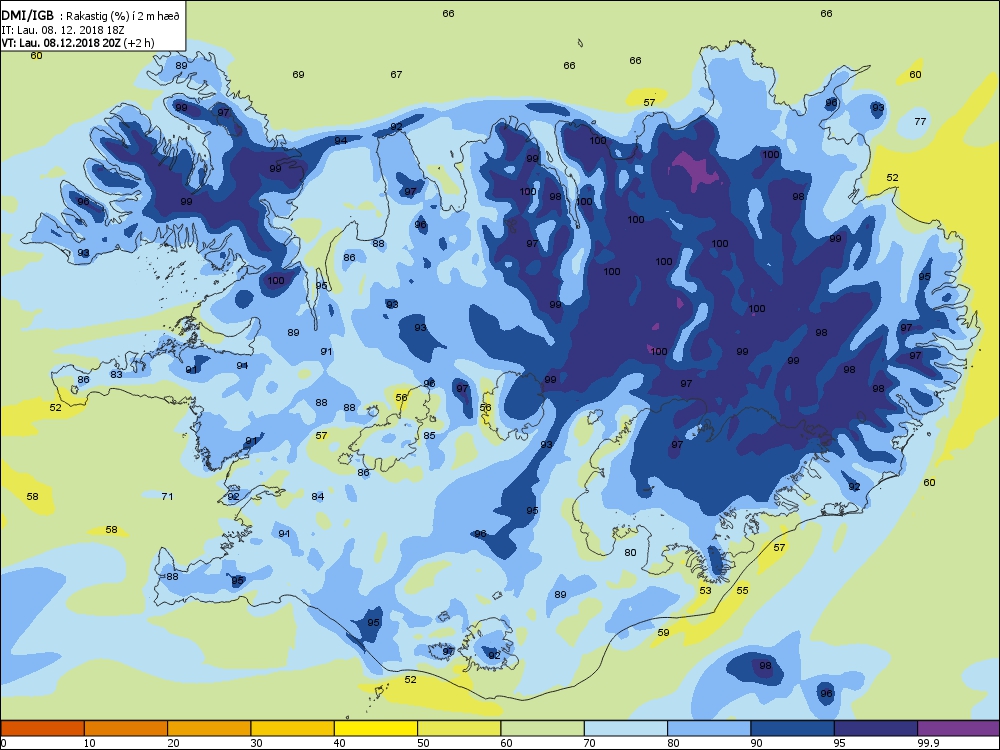The width and height of the screenshot is (1000, 750).
Task: Click the '77' humidity value on map
Action: 920,121
